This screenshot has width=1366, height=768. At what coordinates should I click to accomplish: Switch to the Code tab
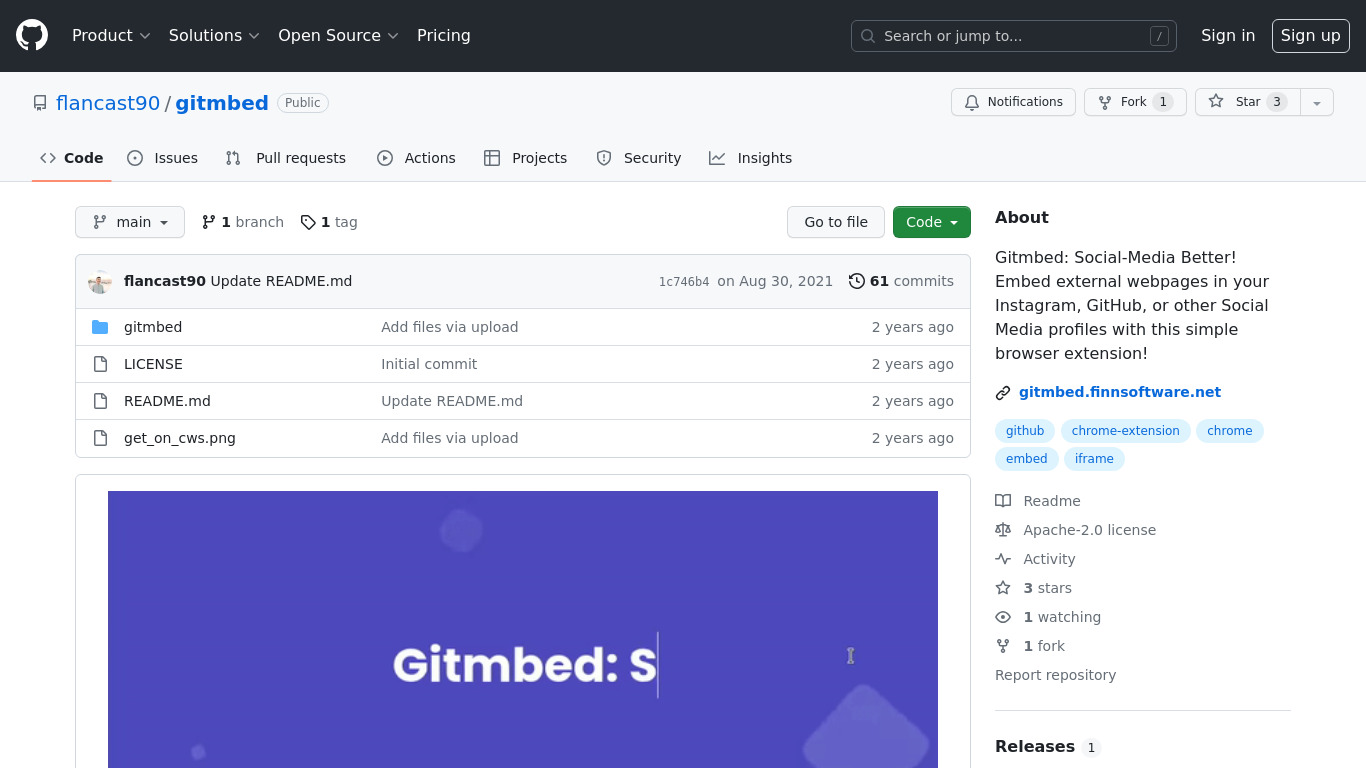pyautogui.click(x=72, y=158)
